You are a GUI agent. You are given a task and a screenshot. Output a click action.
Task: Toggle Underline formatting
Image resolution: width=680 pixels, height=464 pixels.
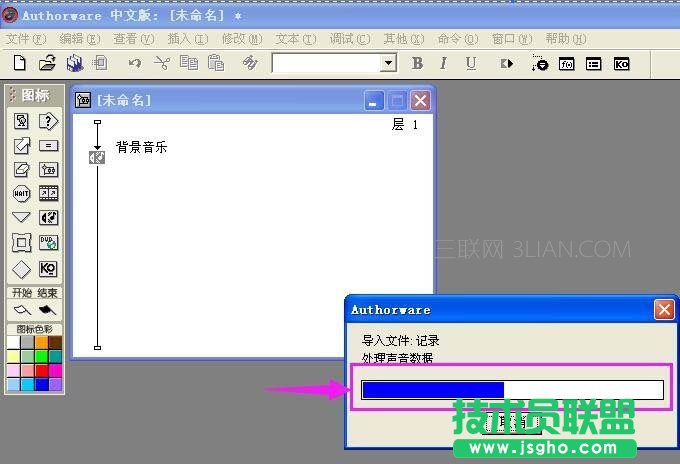tap(471, 64)
